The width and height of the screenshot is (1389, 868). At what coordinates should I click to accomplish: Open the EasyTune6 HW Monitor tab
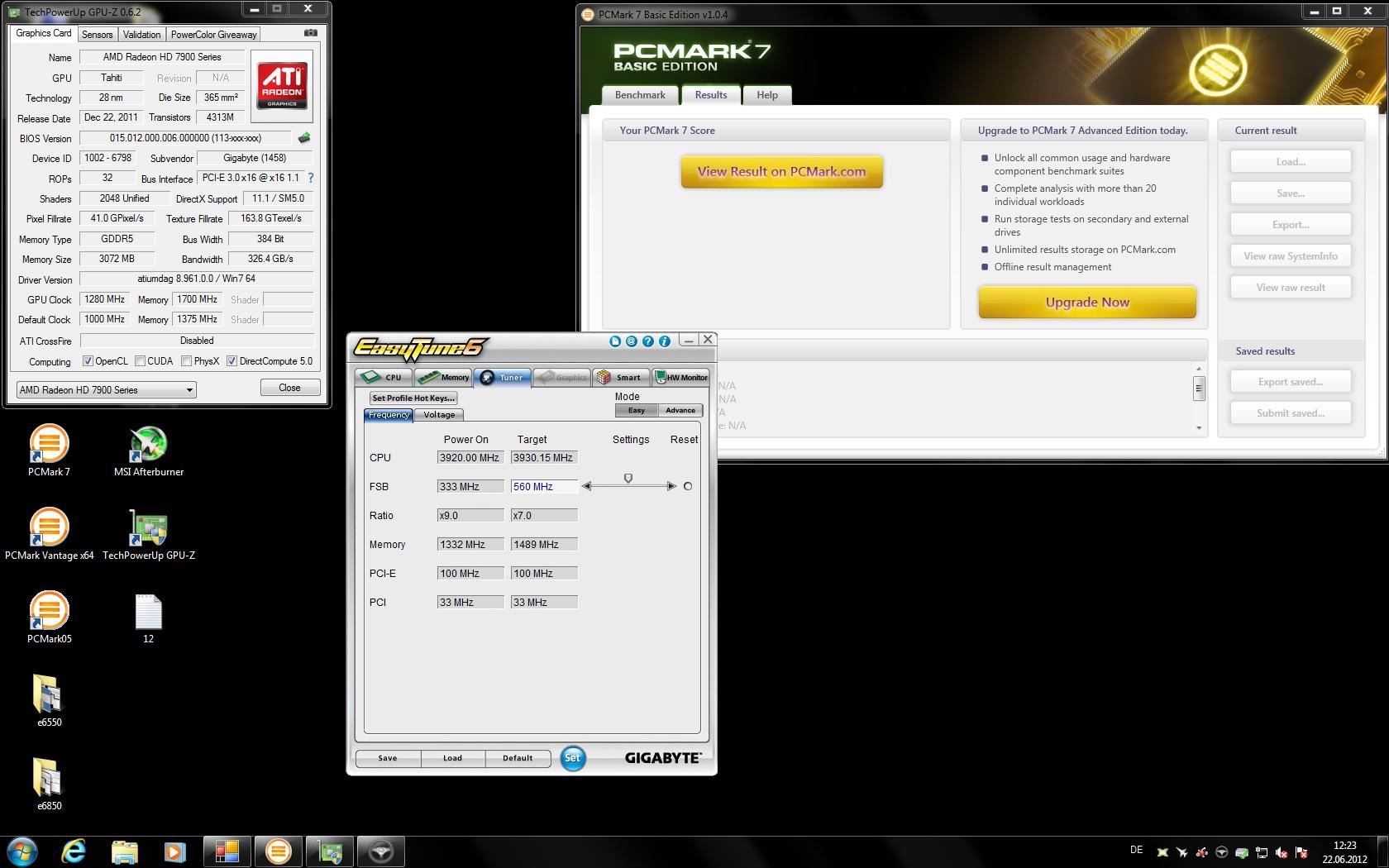(x=680, y=377)
